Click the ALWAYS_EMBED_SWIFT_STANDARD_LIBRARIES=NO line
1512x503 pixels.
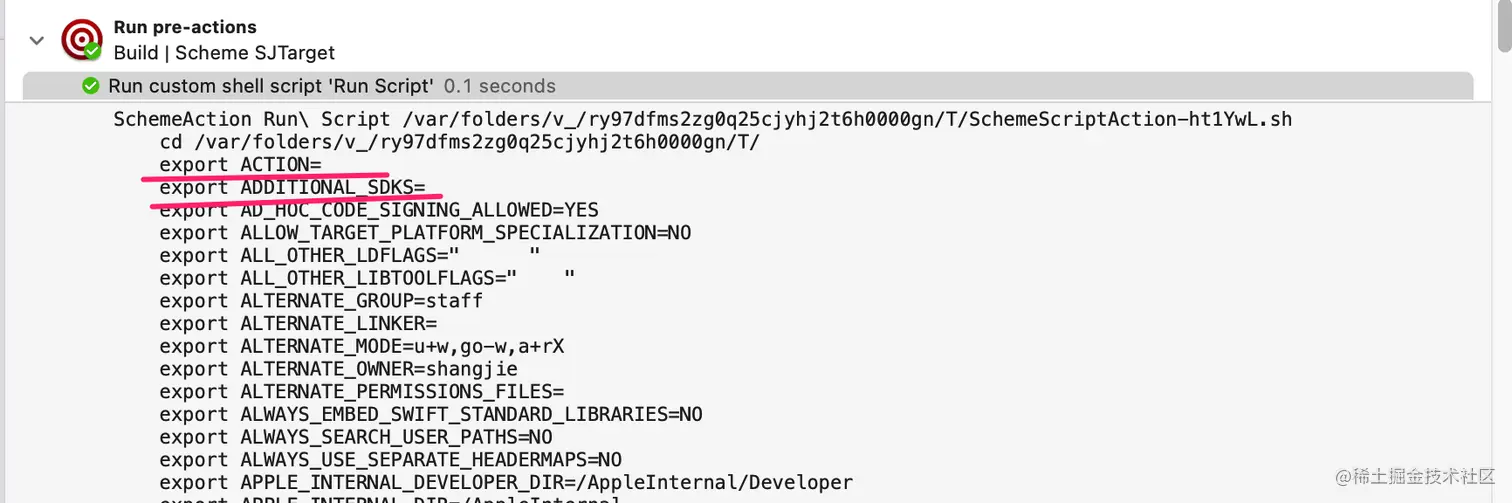(431, 414)
